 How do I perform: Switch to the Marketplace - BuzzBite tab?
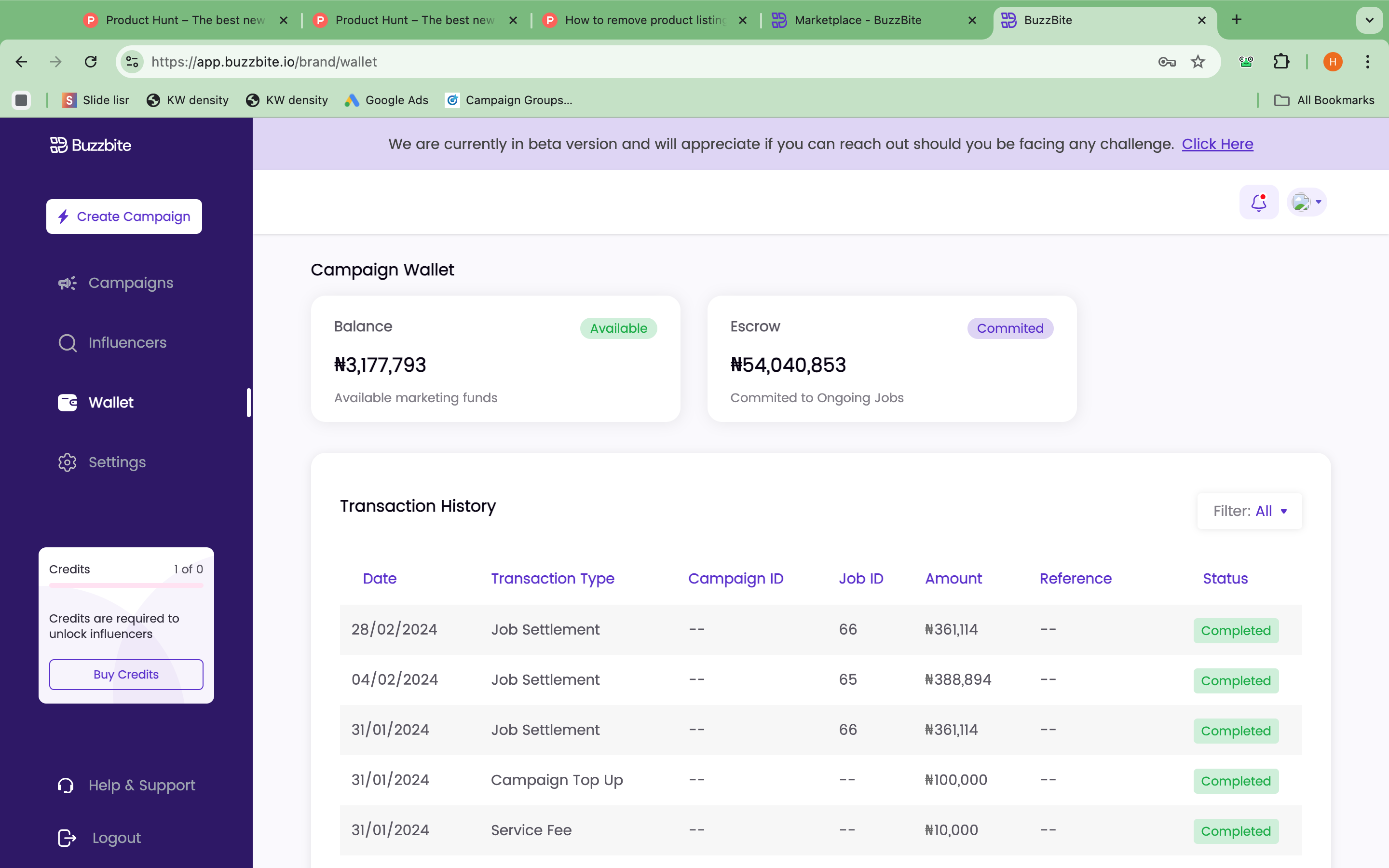[858, 20]
